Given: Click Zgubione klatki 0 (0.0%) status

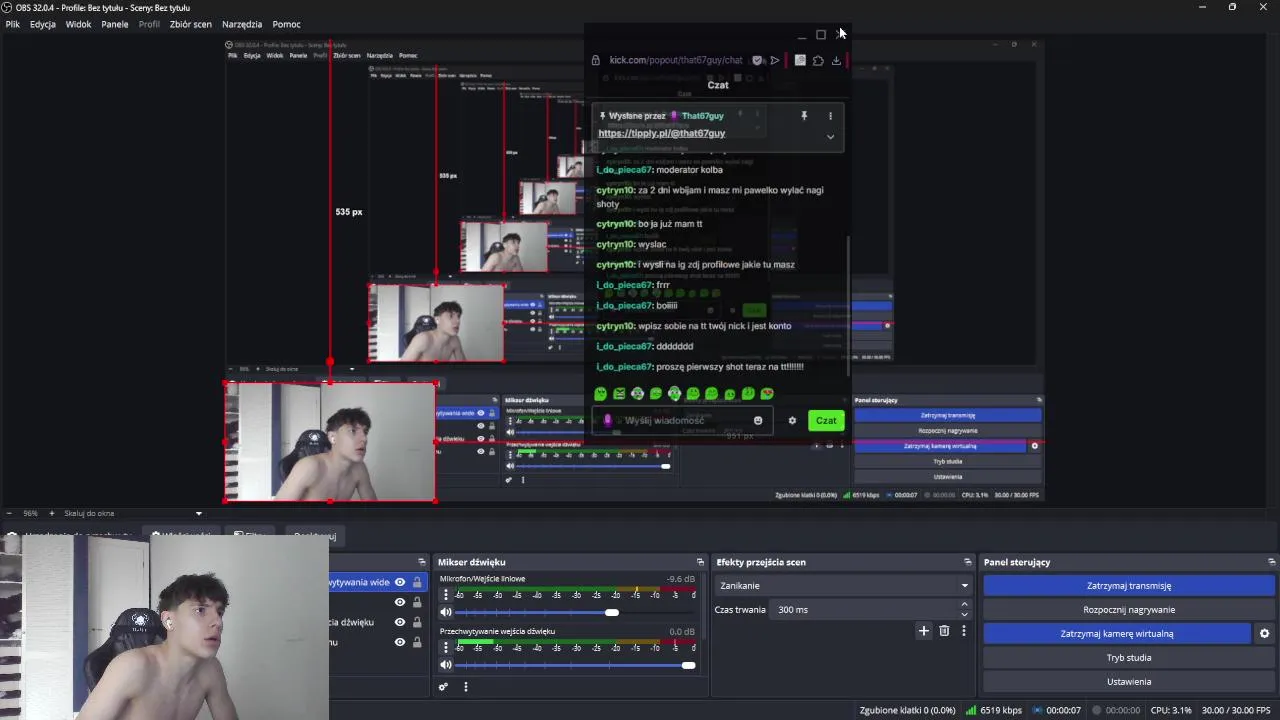Looking at the screenshot, I should coord(907,710).
